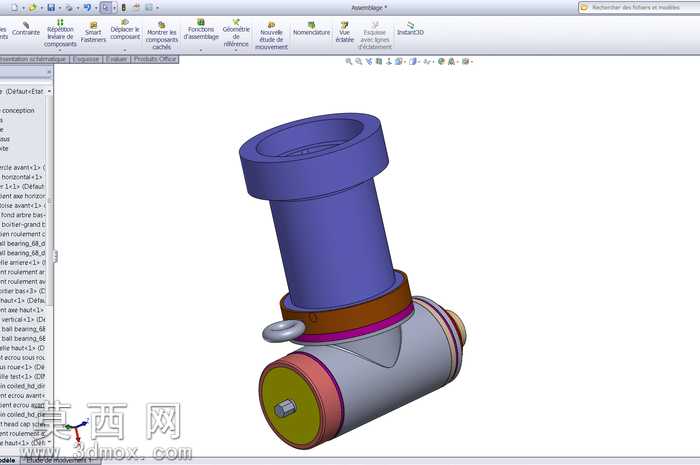Click Zoom to area icon
The image size is (700, 465).
(x=358, y=62)
